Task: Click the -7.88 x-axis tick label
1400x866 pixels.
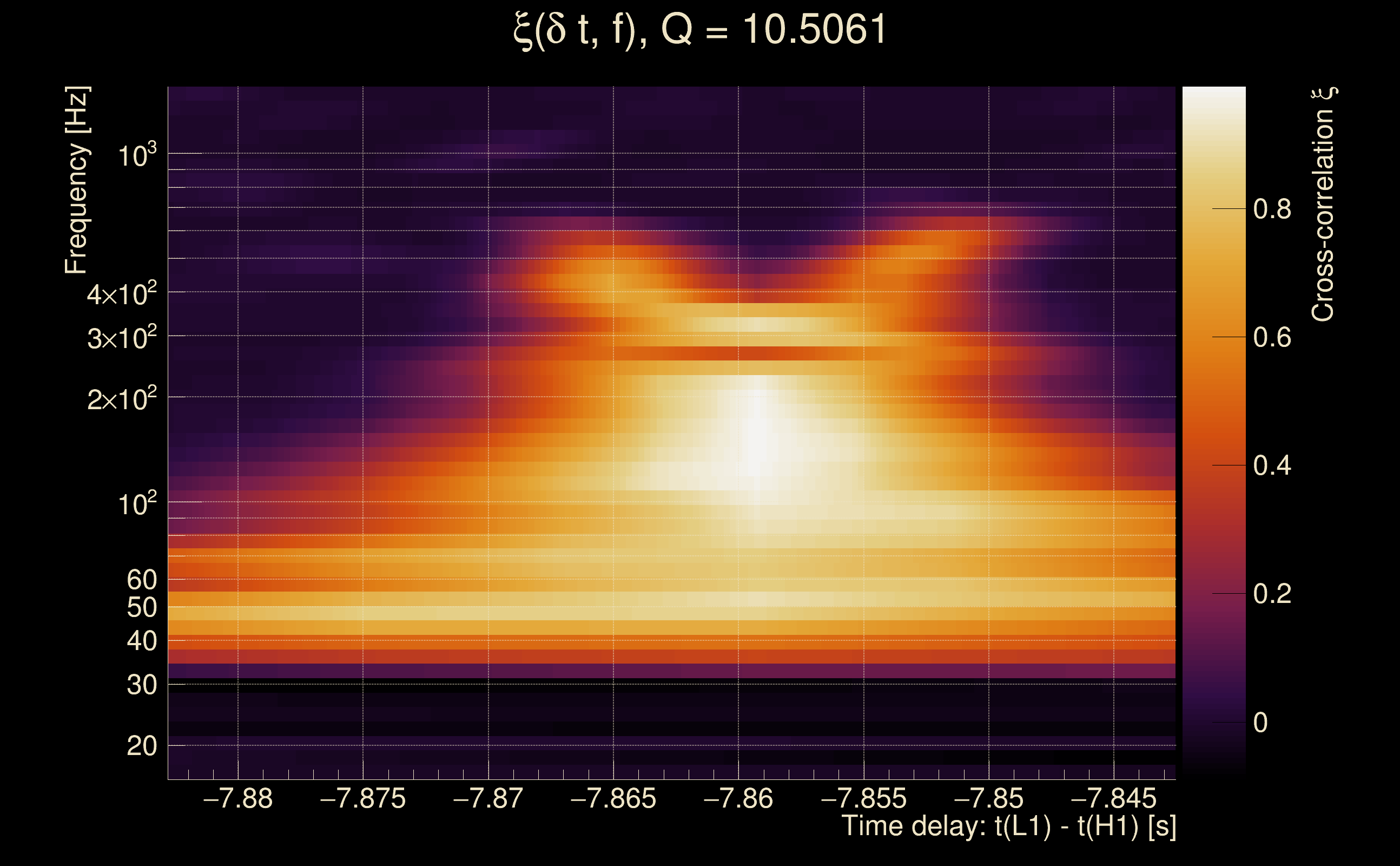Action: point(237,798)
